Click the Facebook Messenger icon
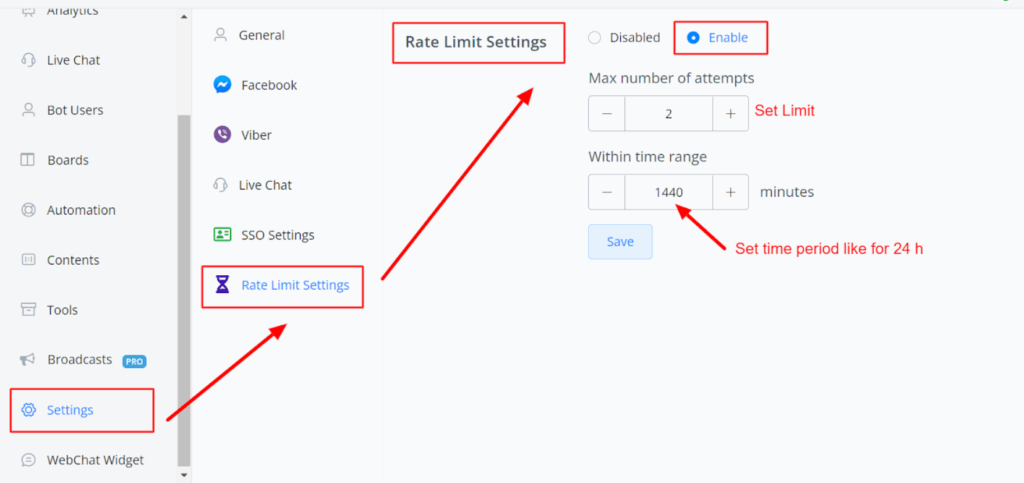Screen dimensions: 1024x483 [x=222, y=85]
